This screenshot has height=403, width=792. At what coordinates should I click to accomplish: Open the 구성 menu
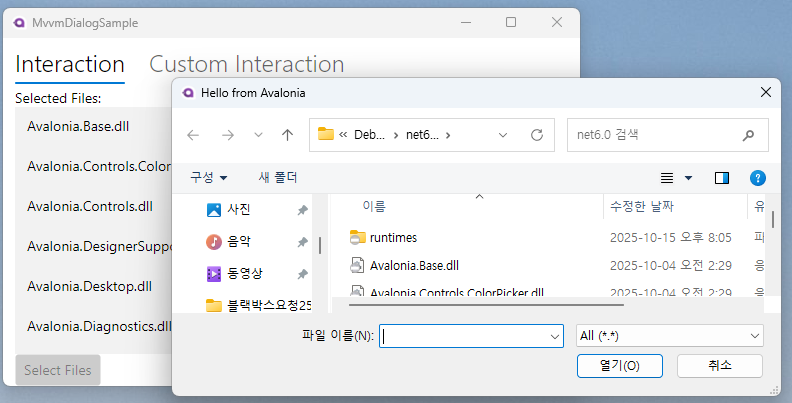coord(208,177)
